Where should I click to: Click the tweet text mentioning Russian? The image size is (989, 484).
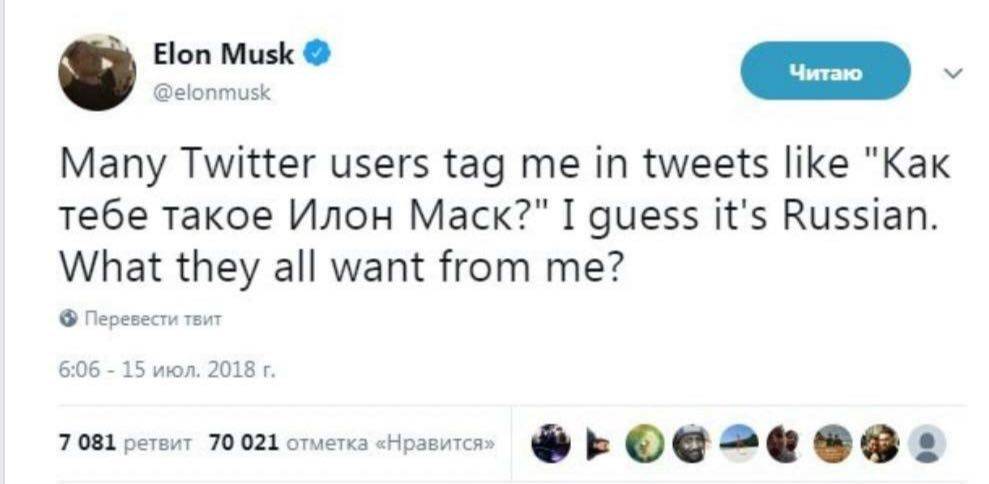click(x=505, y=218)
